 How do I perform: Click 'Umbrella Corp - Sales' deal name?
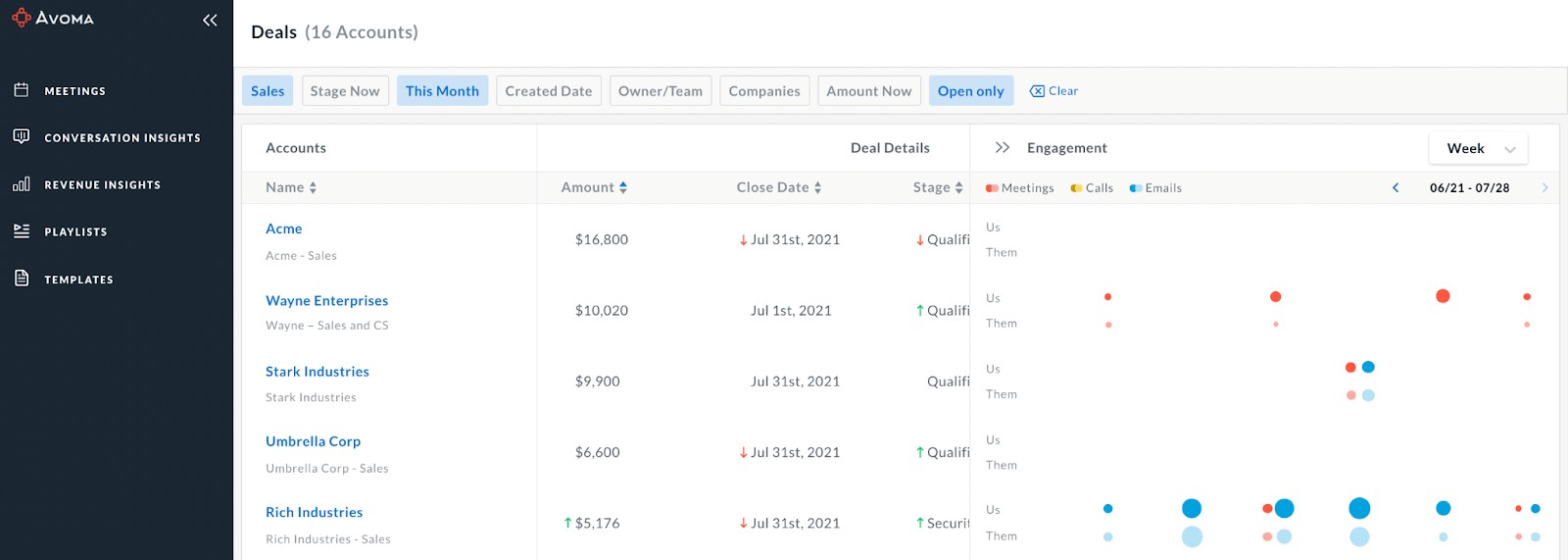(x=327, y=469)
